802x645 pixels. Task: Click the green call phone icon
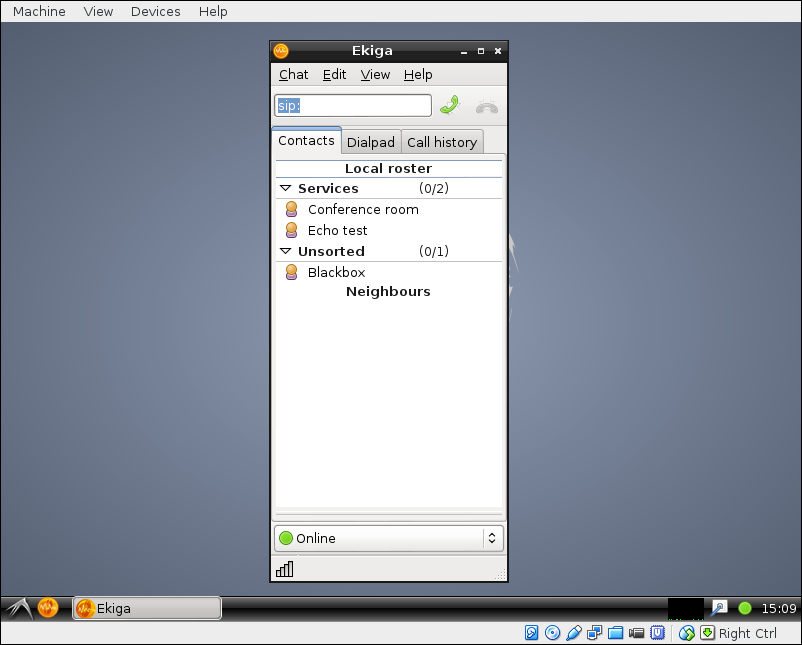coord(450,106)
